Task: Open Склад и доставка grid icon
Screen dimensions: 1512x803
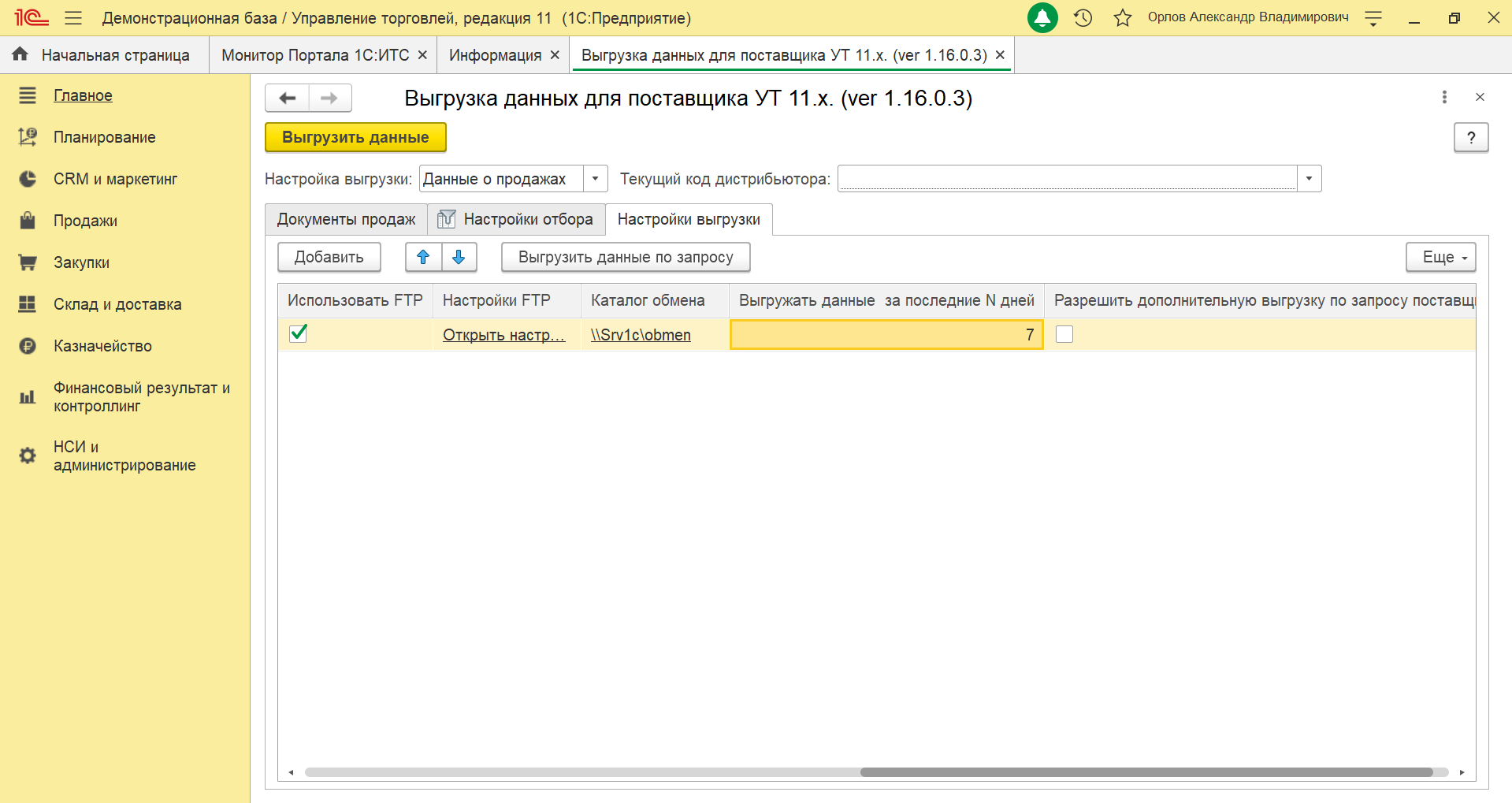Action: pos(28,304)
